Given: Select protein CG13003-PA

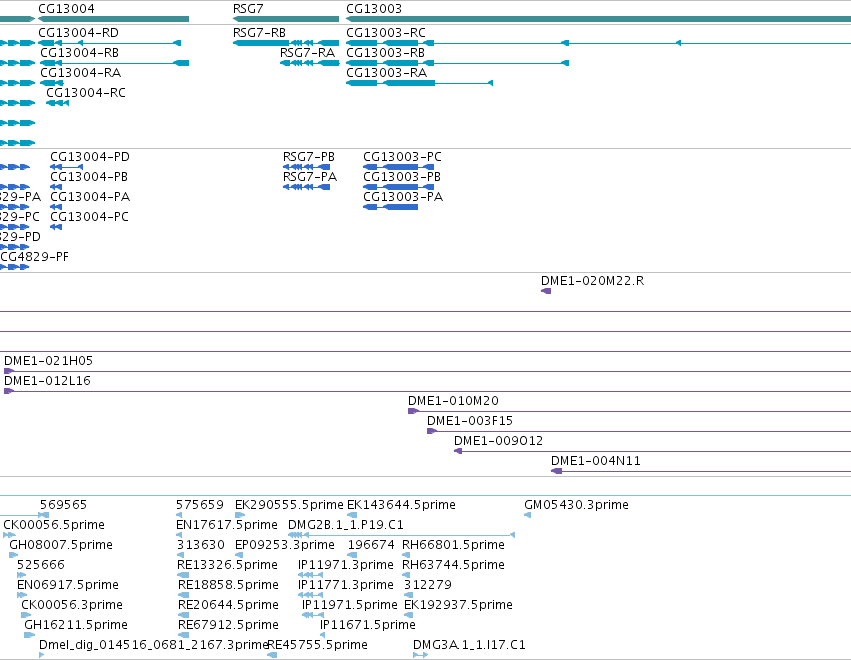Looking at the screenshot, I should 403,197.
